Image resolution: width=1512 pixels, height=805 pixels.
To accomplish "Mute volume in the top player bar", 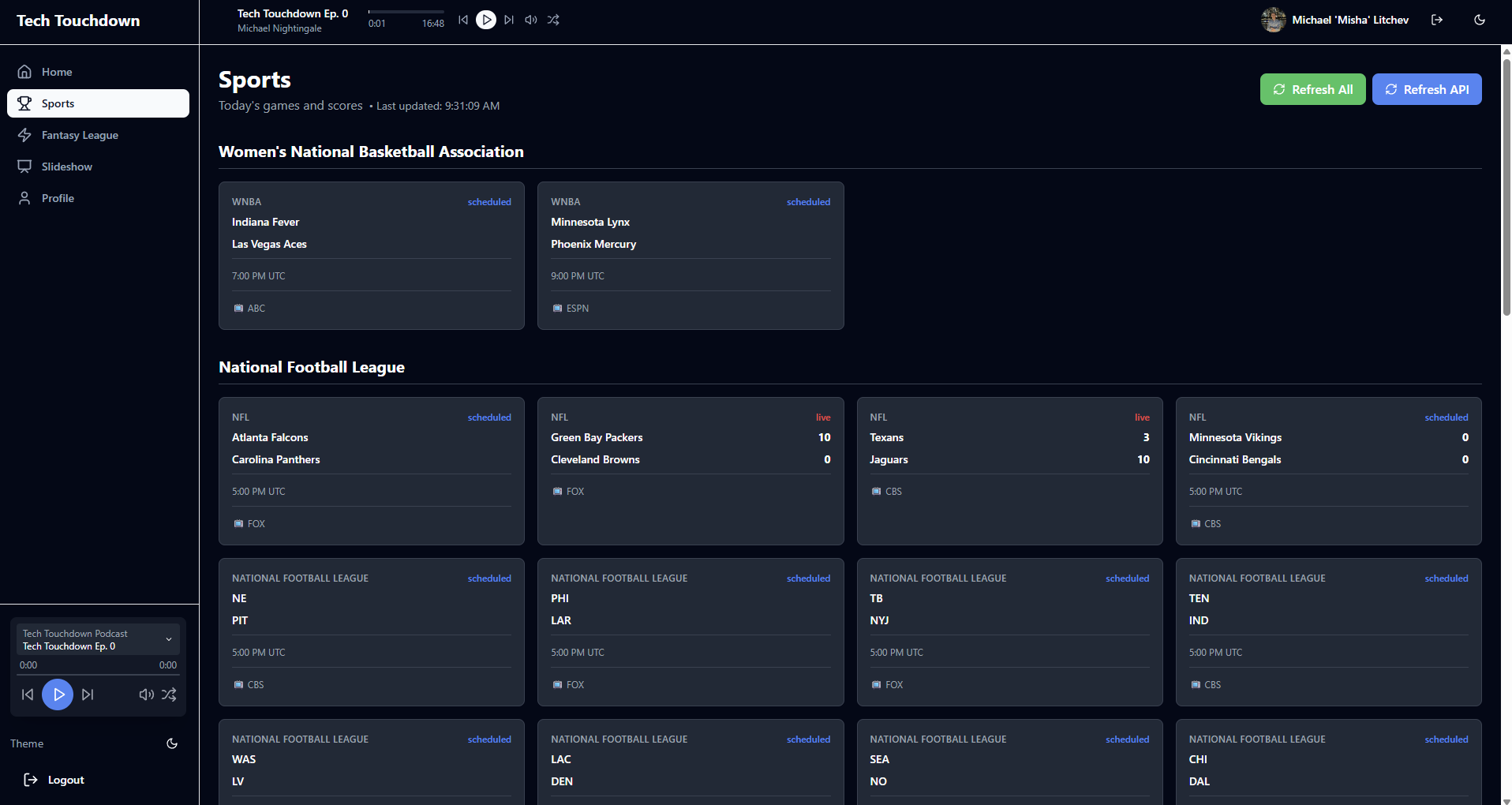I will tap(531, 20).
